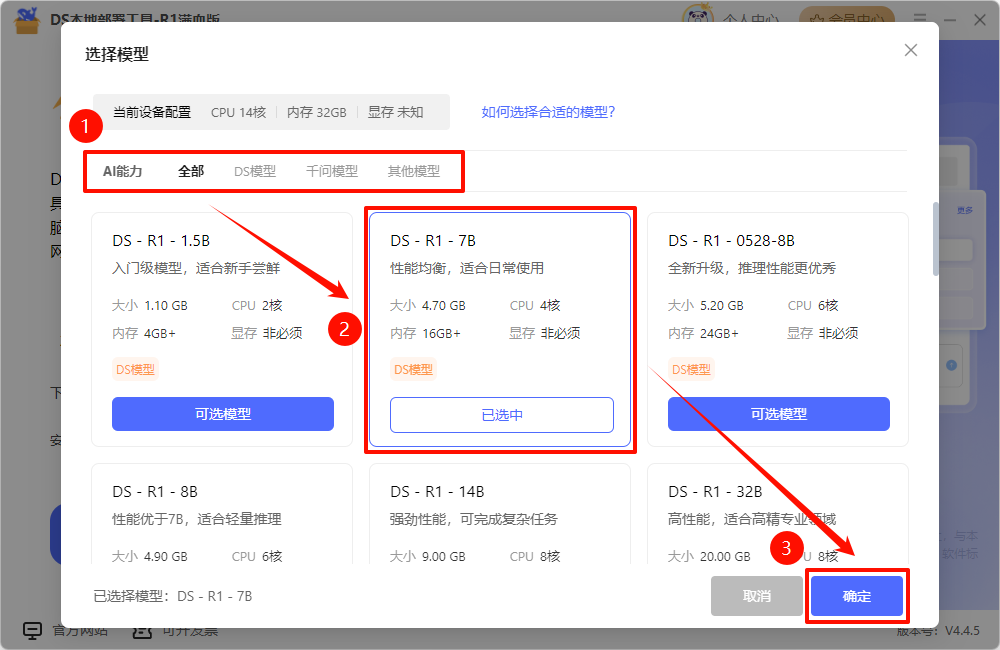Click 已选中 button on DS - R1 - 7B
This screenshot has width=1000, height=650.
coord(501,415)
